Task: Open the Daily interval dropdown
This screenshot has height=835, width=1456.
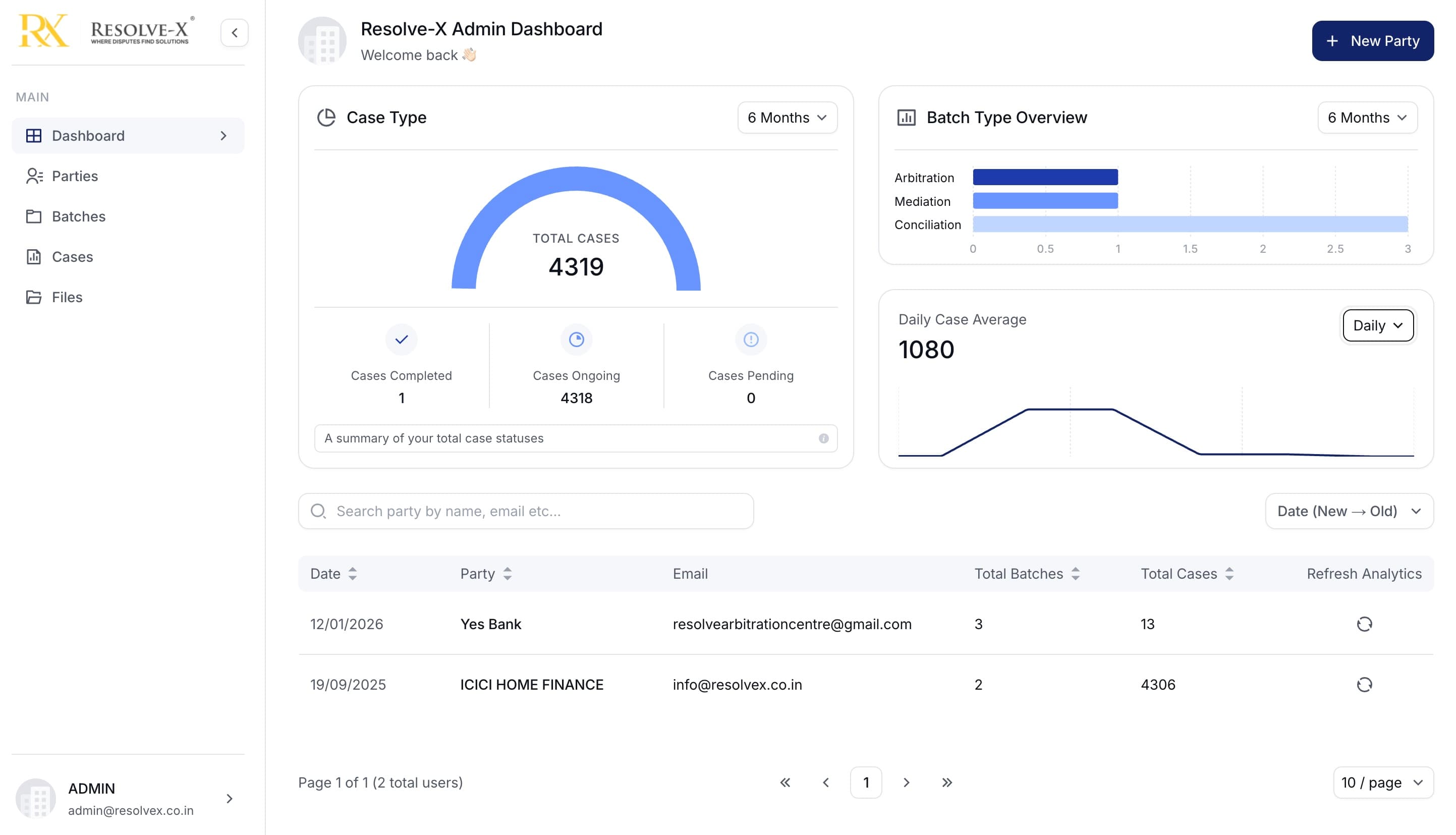Action: click(x=1377, y=326)
